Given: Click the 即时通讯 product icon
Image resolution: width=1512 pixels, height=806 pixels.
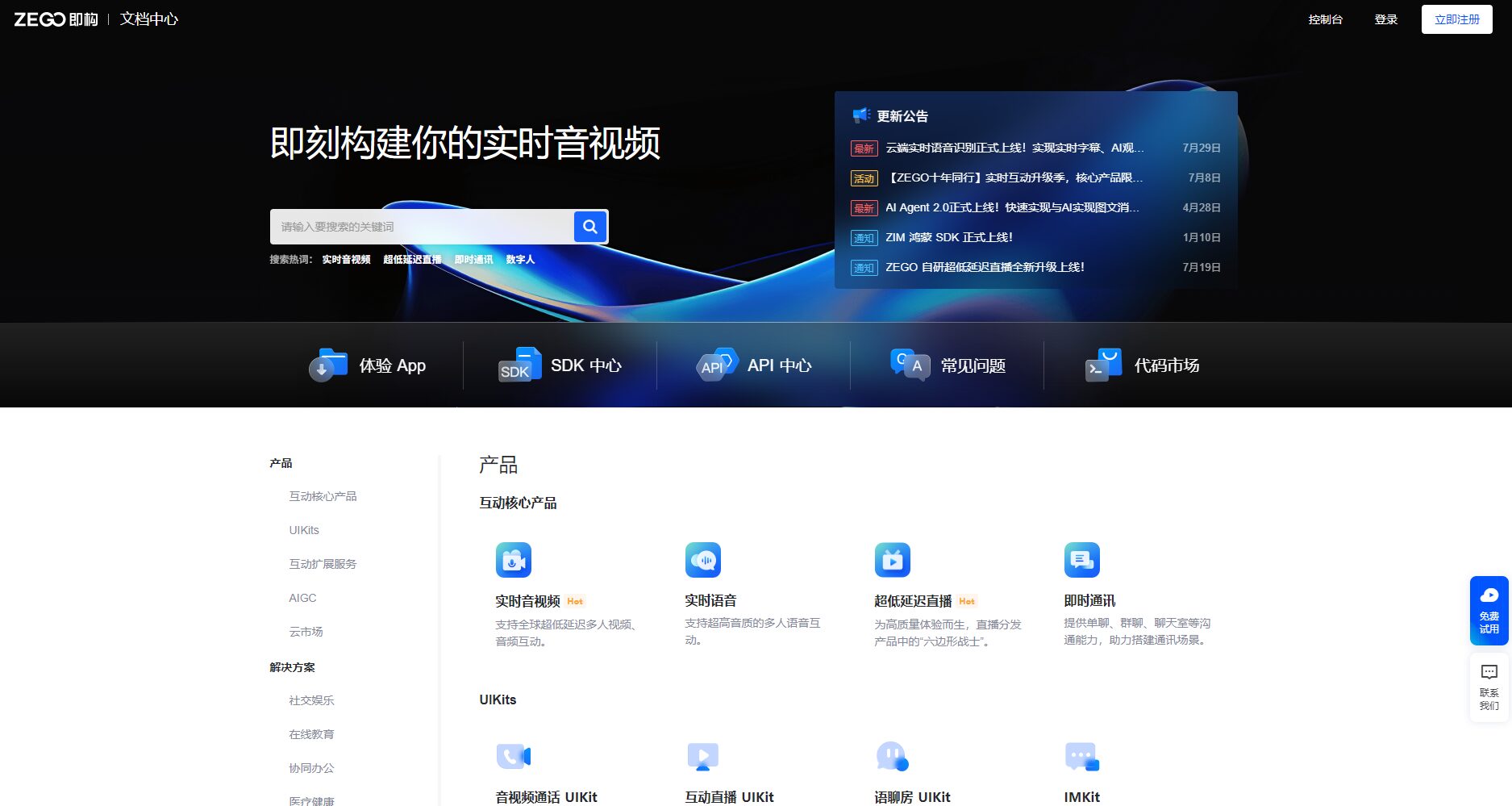Looking at the screenshot, I should pos(1082,560).
